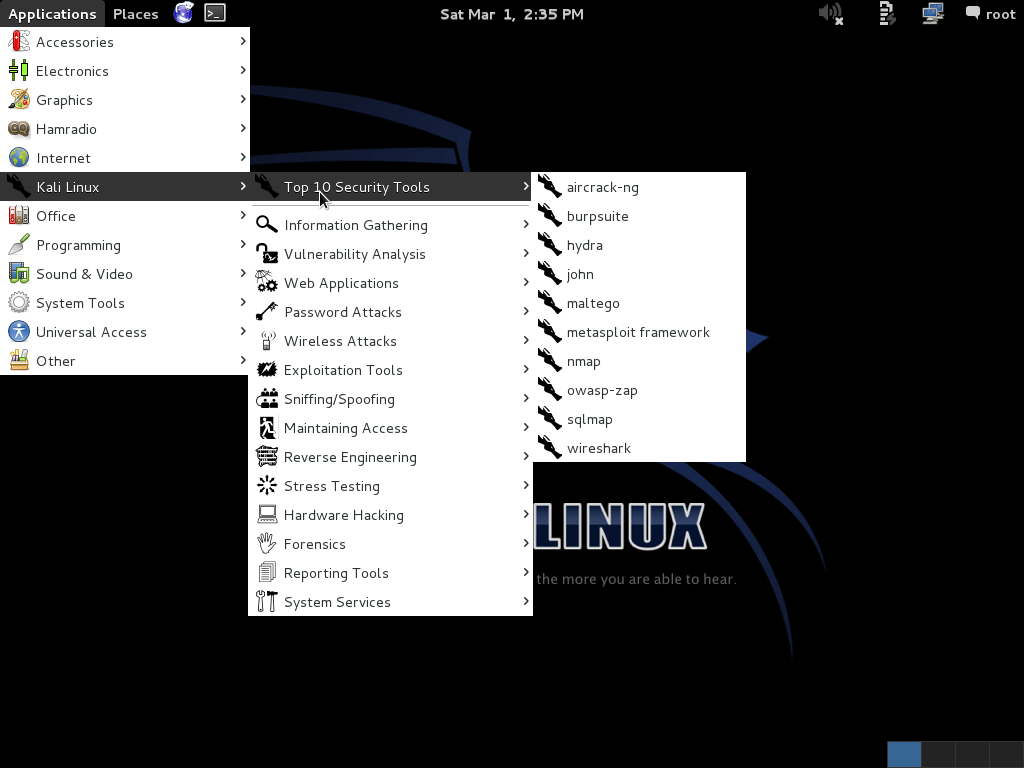Open the Wireless Attacks submenu

coord(391,341)
